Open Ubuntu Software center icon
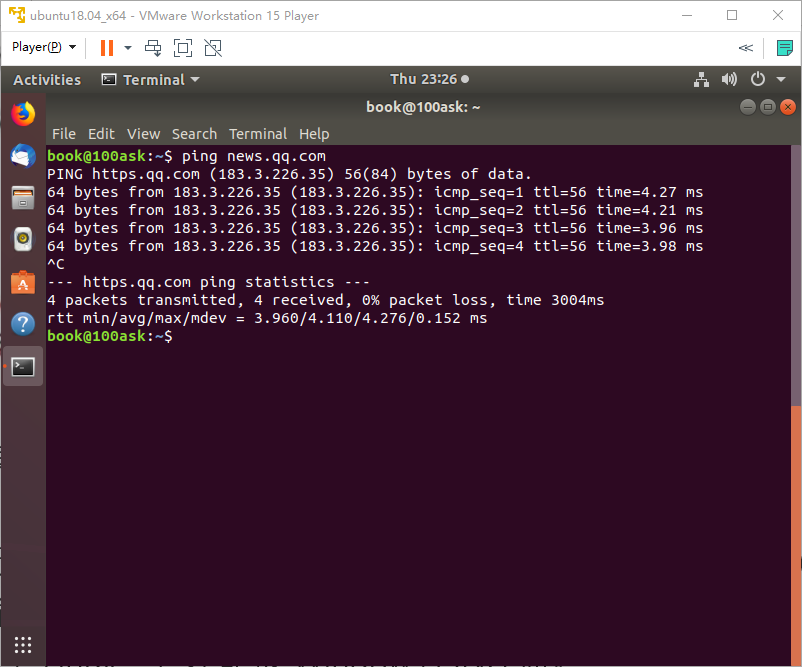The width and height of the screenshot is (802, 667). pos(23,282)
